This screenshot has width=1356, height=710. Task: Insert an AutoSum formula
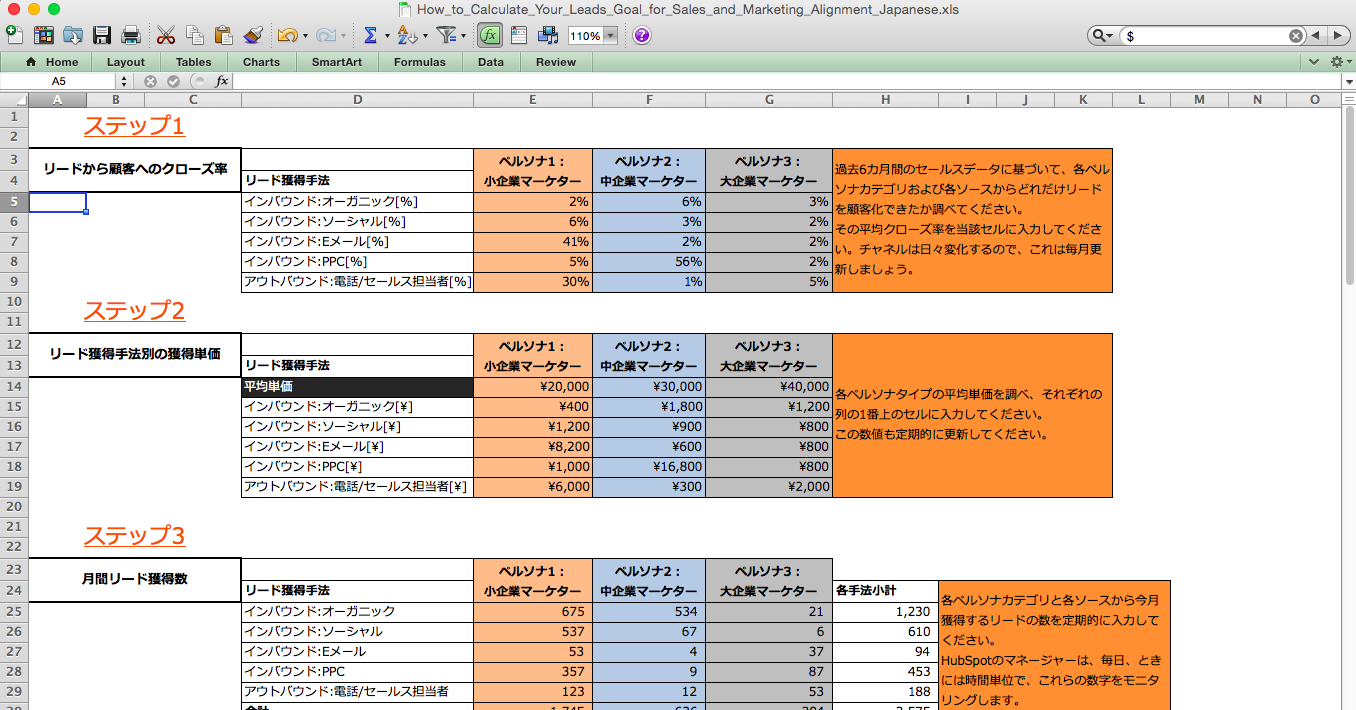[369, 34]
